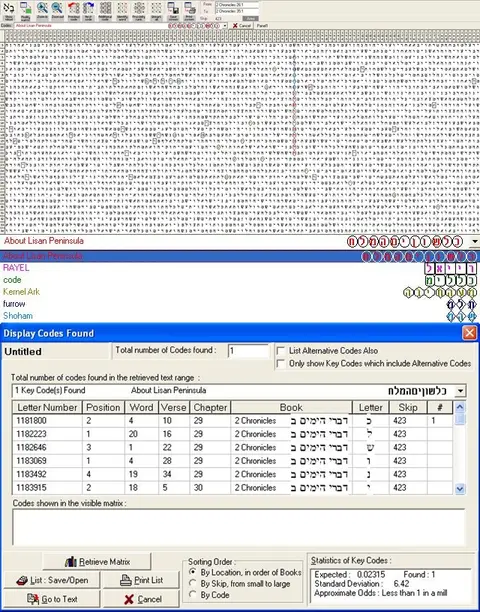The width and height of the screenshot is (480, 612).
Task: Select the Kernel Ark code row
Action: coord(240,292)
